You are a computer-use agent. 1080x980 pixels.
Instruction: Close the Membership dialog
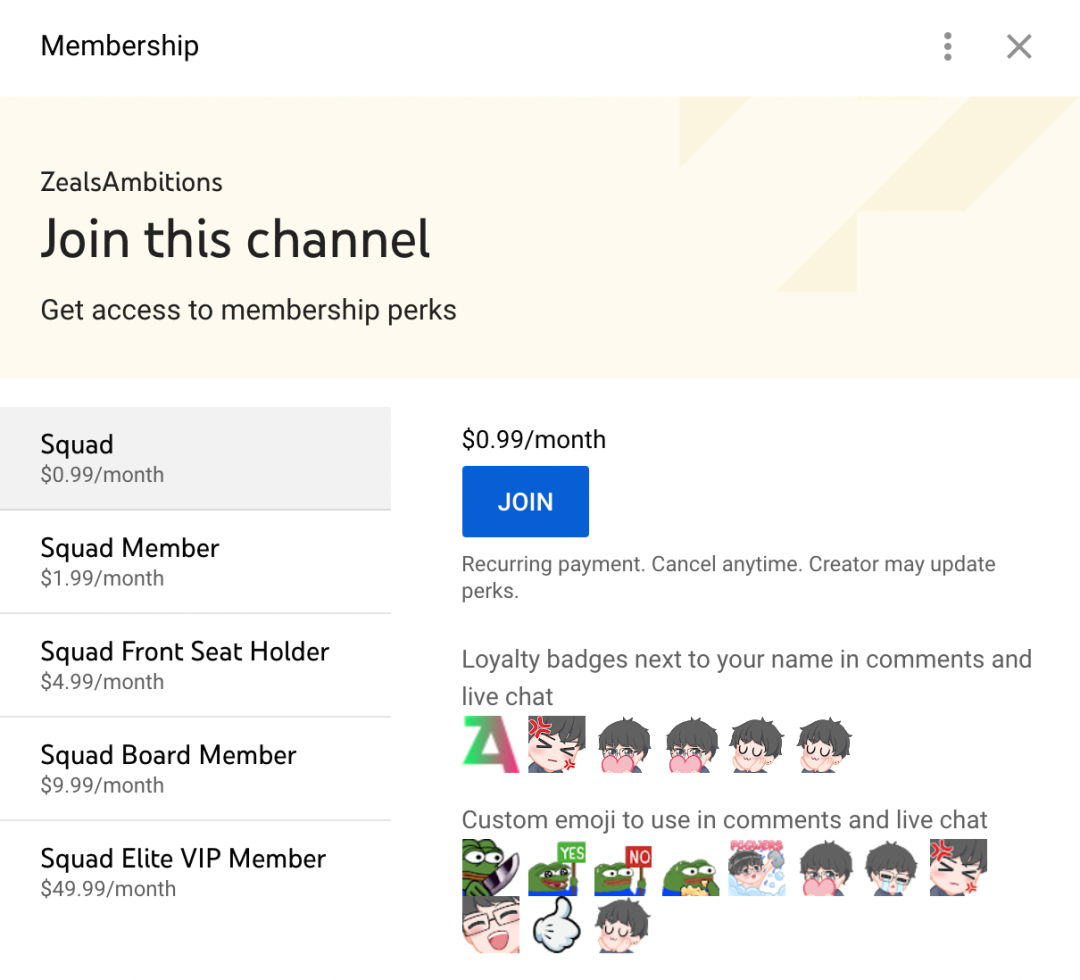[1019, 46]
